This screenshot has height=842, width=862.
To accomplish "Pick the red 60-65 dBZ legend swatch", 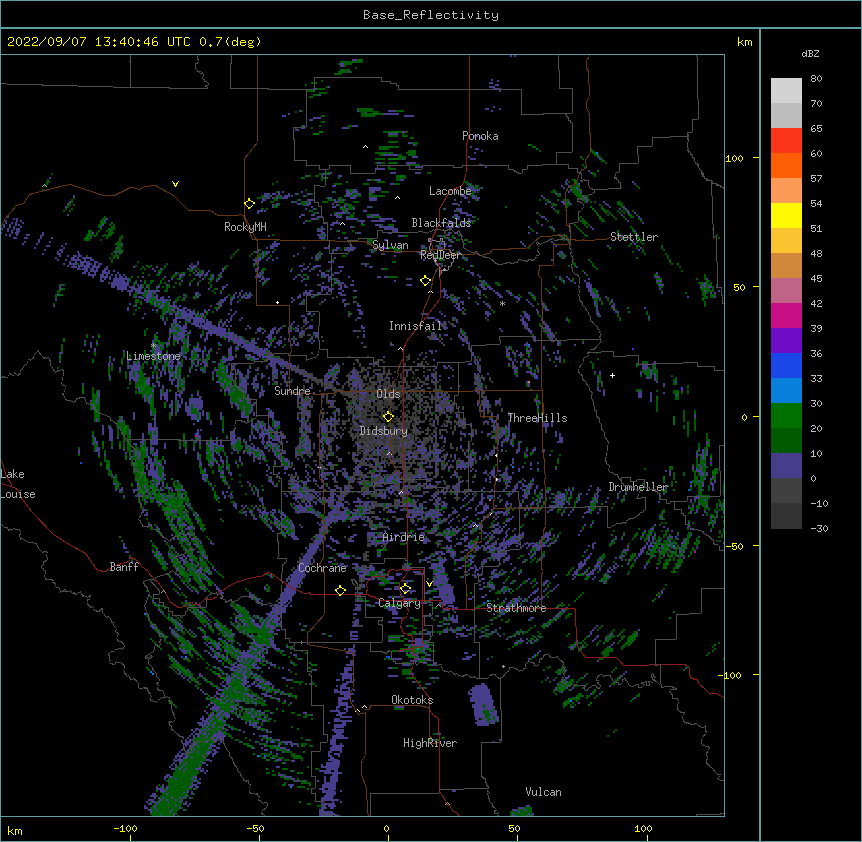I will point(786,141).
